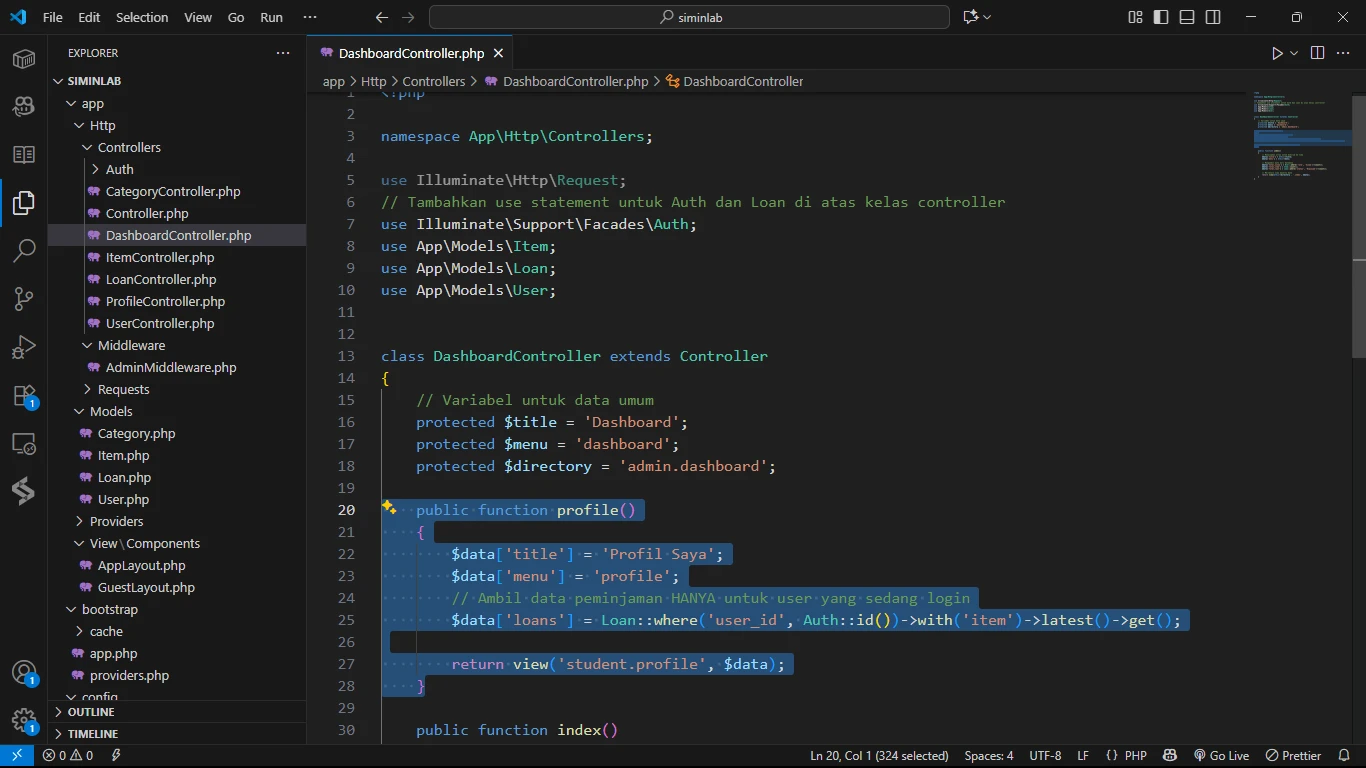
Task: Open LoanController.php from the explorer
Action: tap(160, 279)
